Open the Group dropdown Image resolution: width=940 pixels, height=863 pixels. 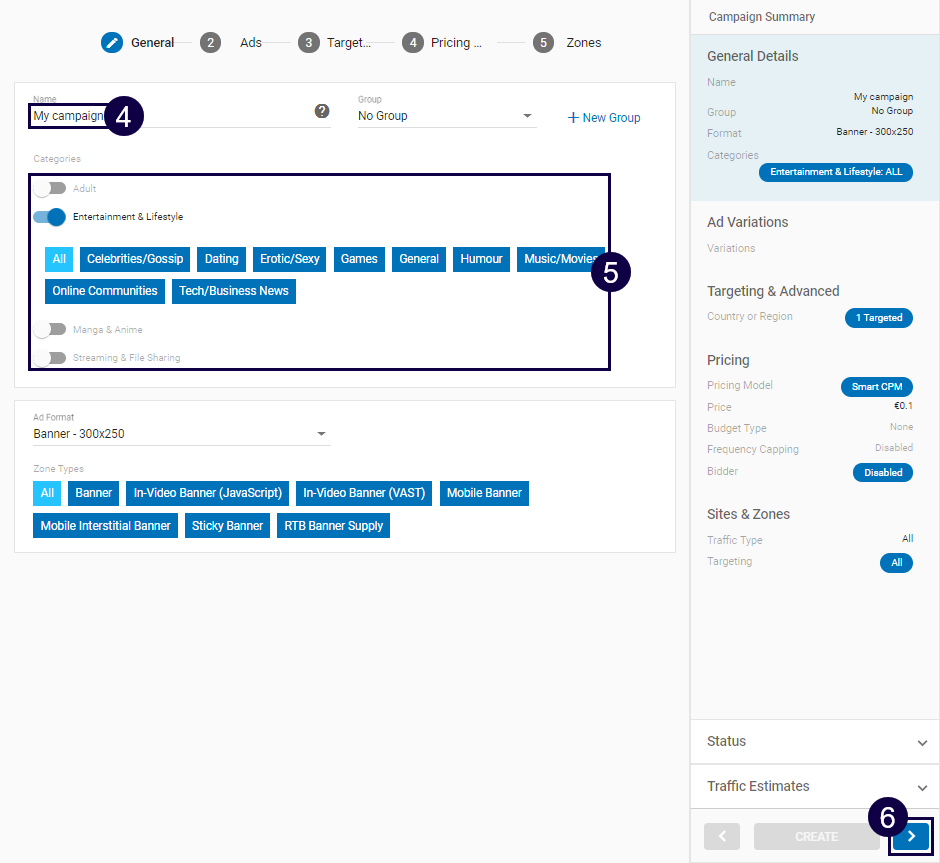[x=446, y=116]
